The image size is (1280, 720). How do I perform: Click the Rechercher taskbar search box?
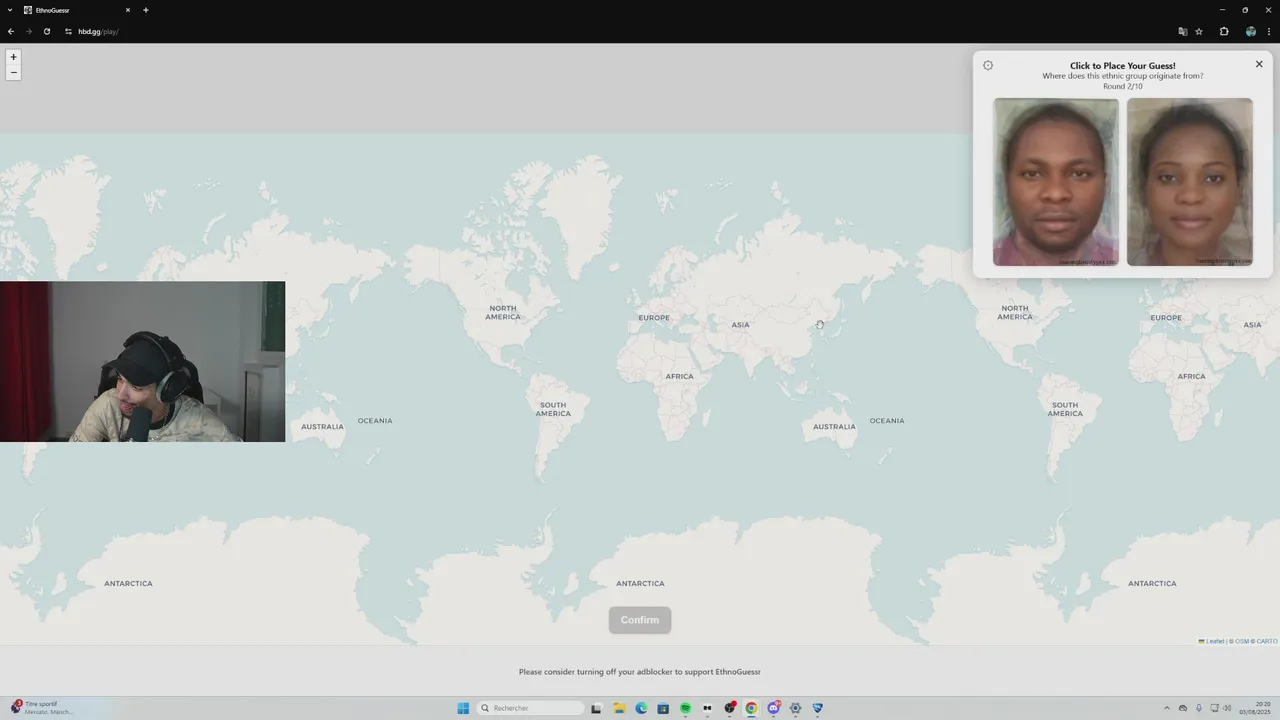point(531,708)
